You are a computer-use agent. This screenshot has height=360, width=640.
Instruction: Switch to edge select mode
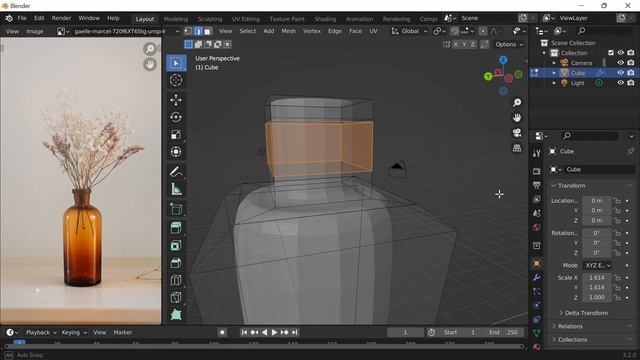click(x=198, y=31)
